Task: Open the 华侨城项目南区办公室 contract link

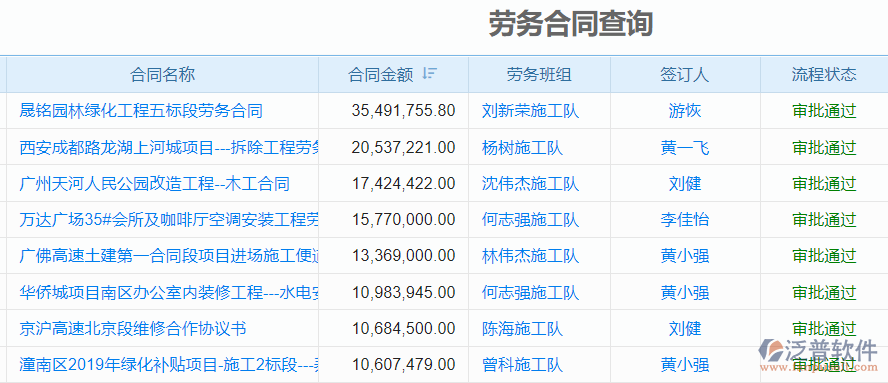Action: pyautogui.click(x=169, y=293)
